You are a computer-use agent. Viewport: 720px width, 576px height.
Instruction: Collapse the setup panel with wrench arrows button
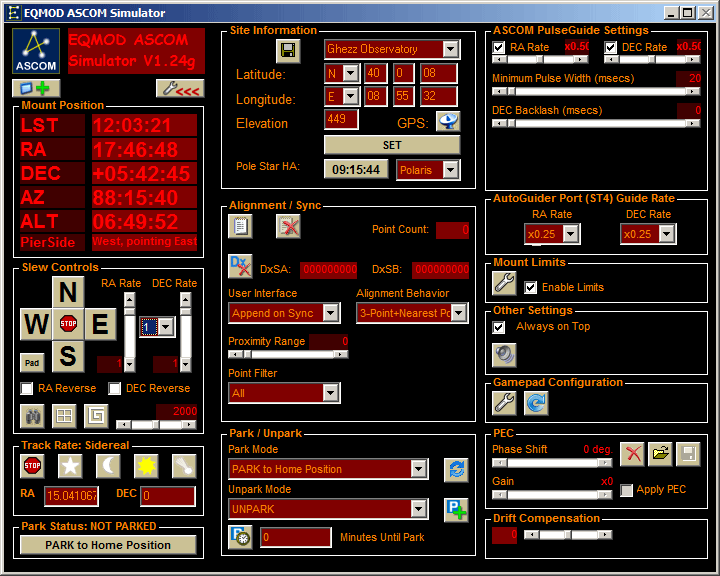(x=180, y=88)
